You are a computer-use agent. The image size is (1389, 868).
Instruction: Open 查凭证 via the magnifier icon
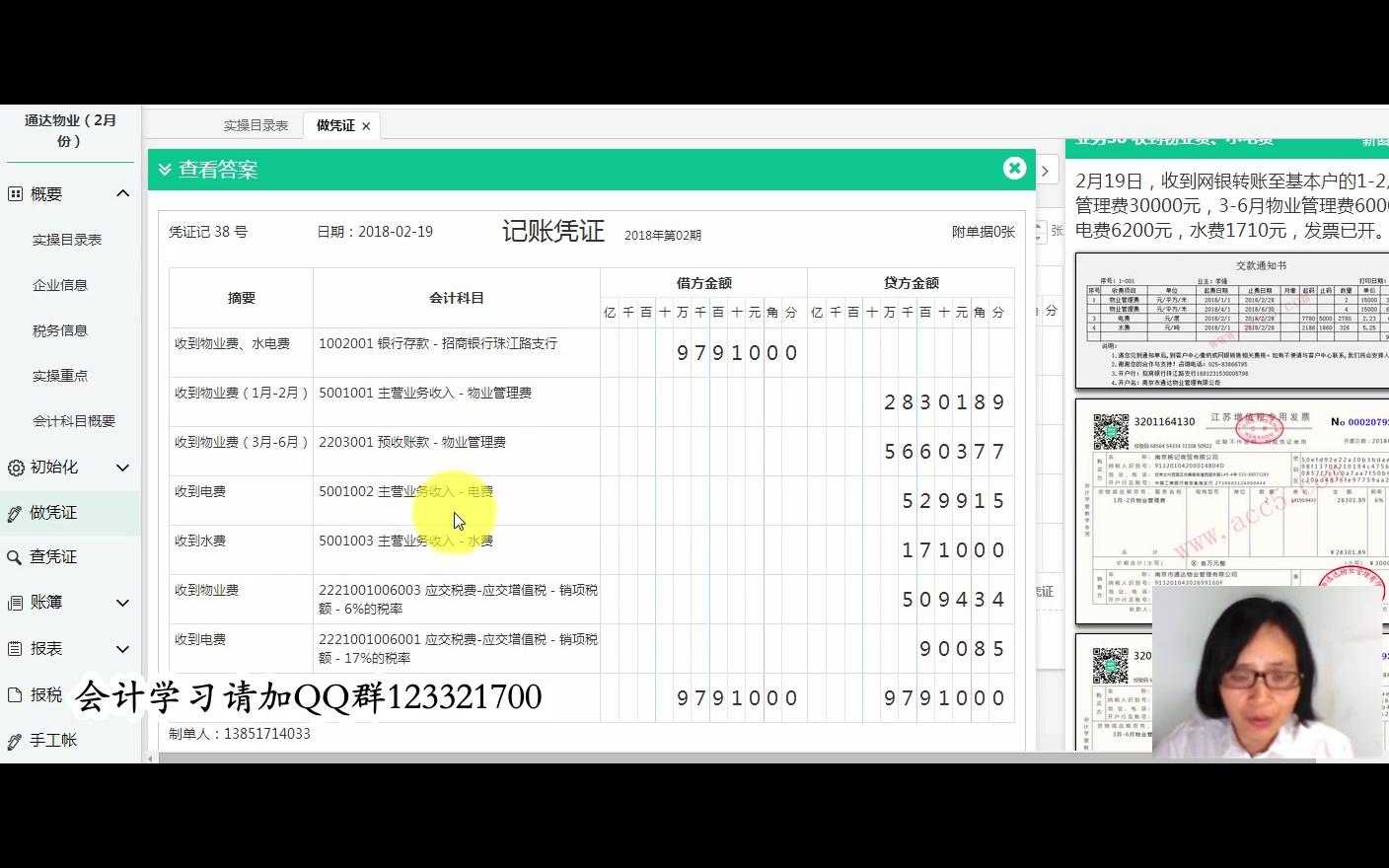[x=13, y=556]
